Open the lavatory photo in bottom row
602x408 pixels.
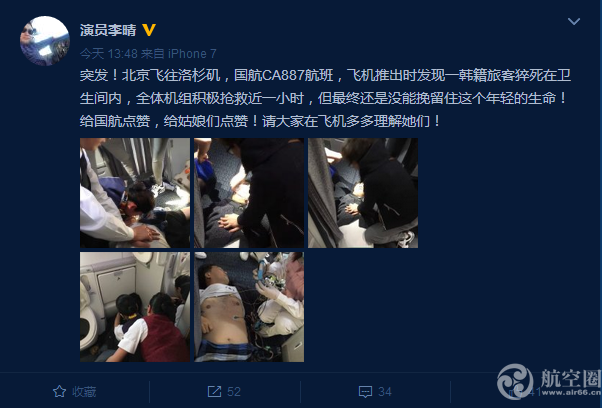click(x=135, y=307)
